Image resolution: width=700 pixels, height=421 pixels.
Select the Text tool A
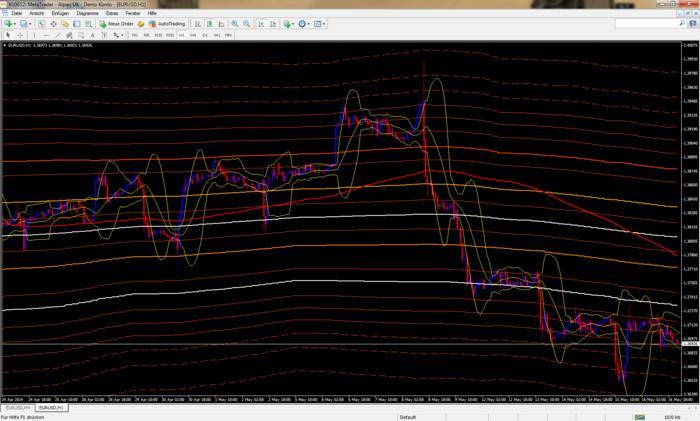coord(92,35)
